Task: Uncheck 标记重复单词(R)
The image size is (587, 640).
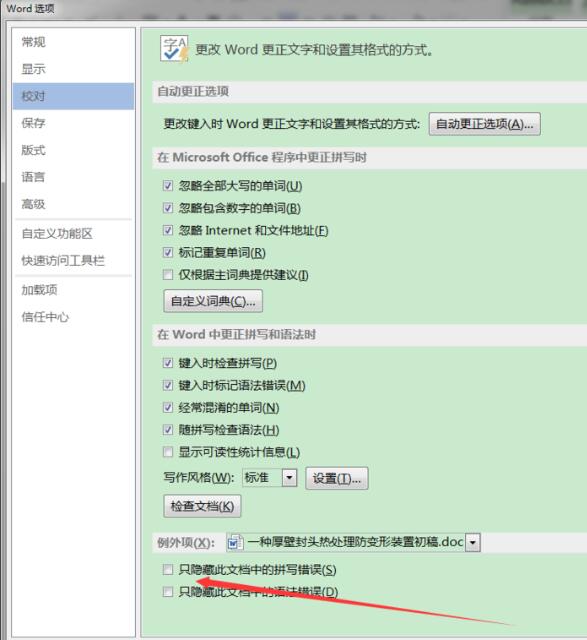Action: (x=168, y=253)
